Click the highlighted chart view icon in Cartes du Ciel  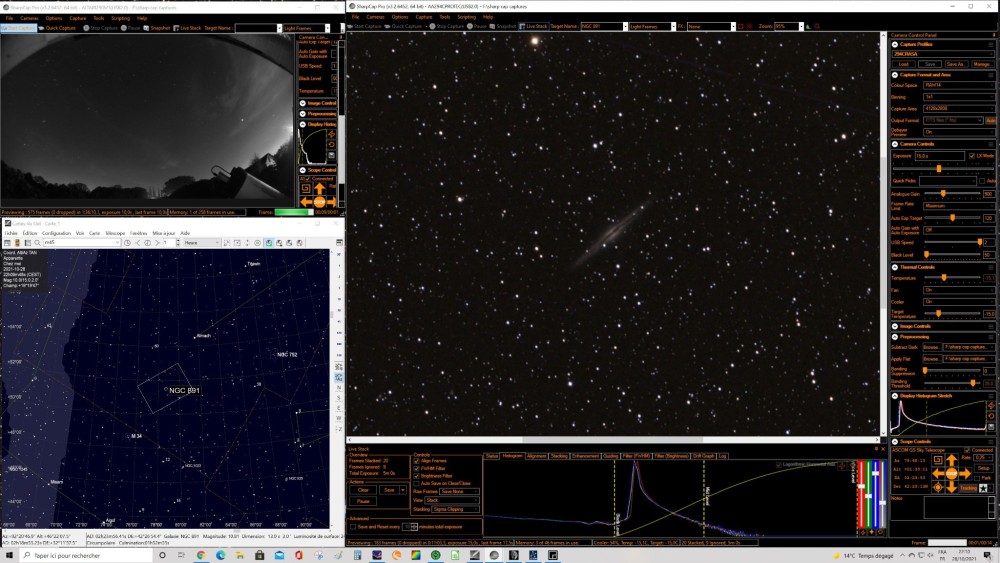point(268,243)
